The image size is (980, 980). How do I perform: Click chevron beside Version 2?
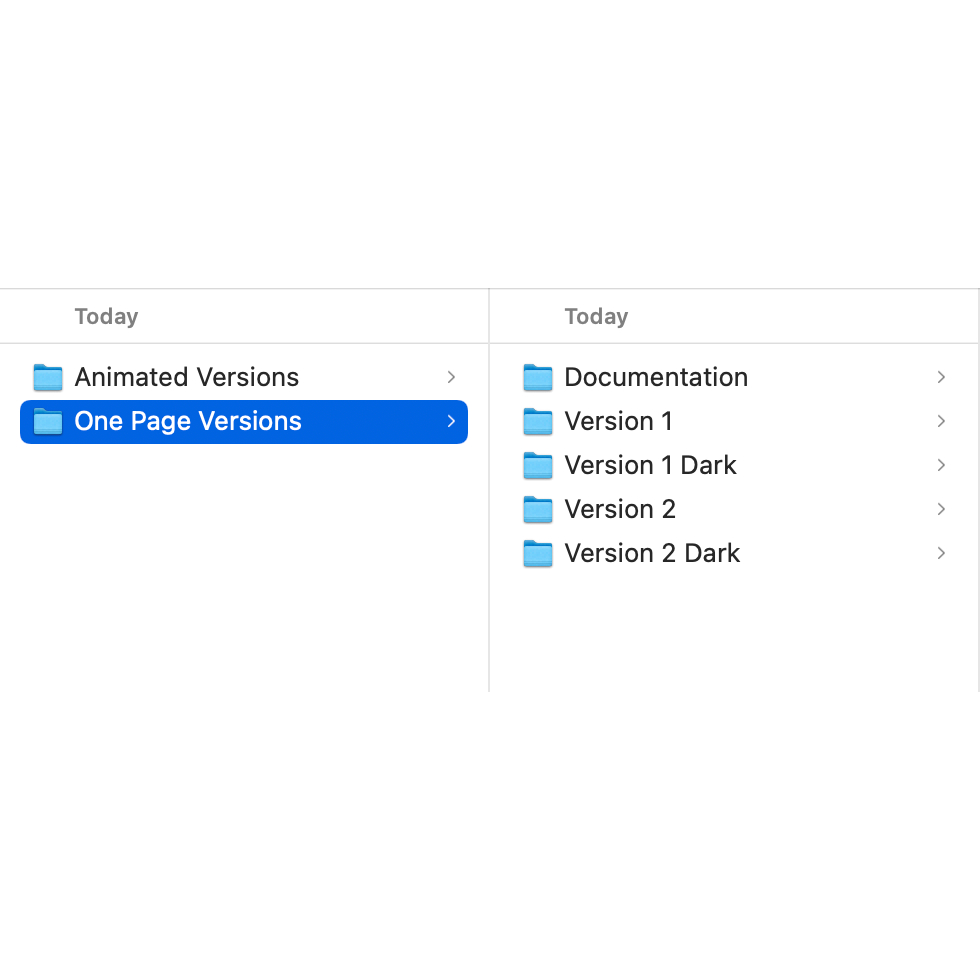pyautogui.click(x=941, y=509)
